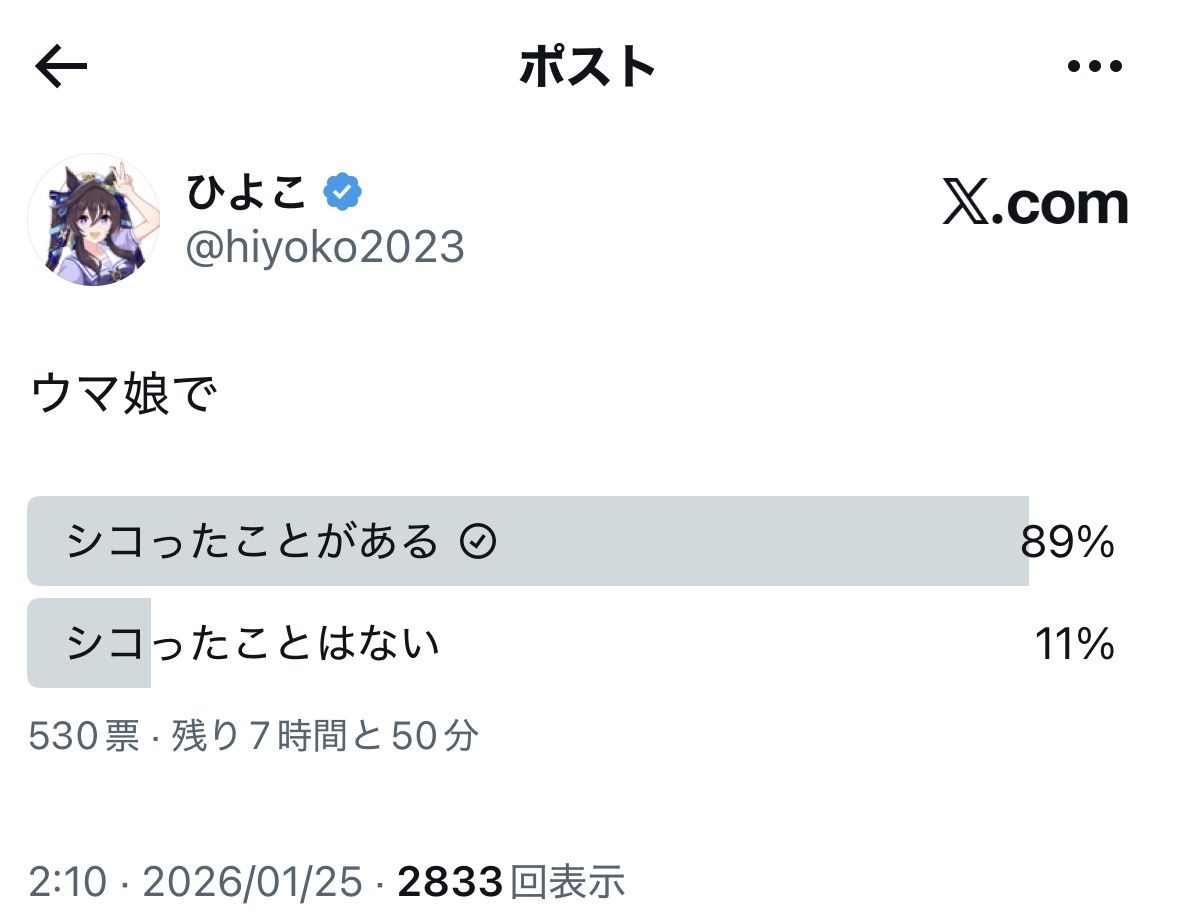Click the 2:10 post timestamp
Image resolution: width=1179 pixels, height=917 pixels.
[67, 882]
